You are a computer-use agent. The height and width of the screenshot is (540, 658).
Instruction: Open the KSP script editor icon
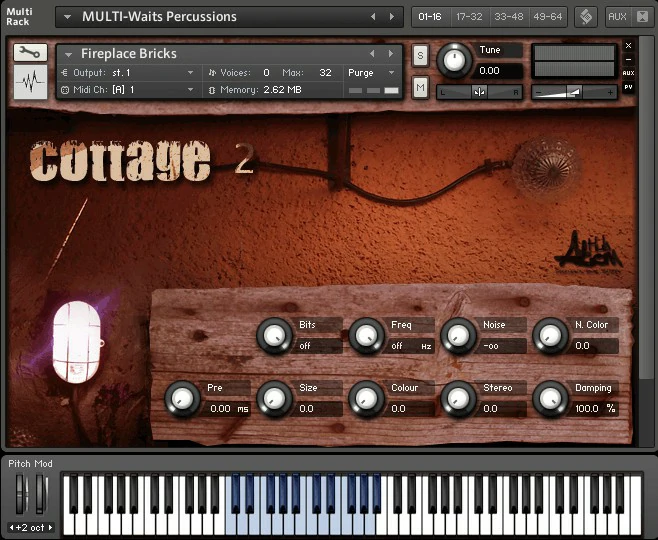click(586, 17)
